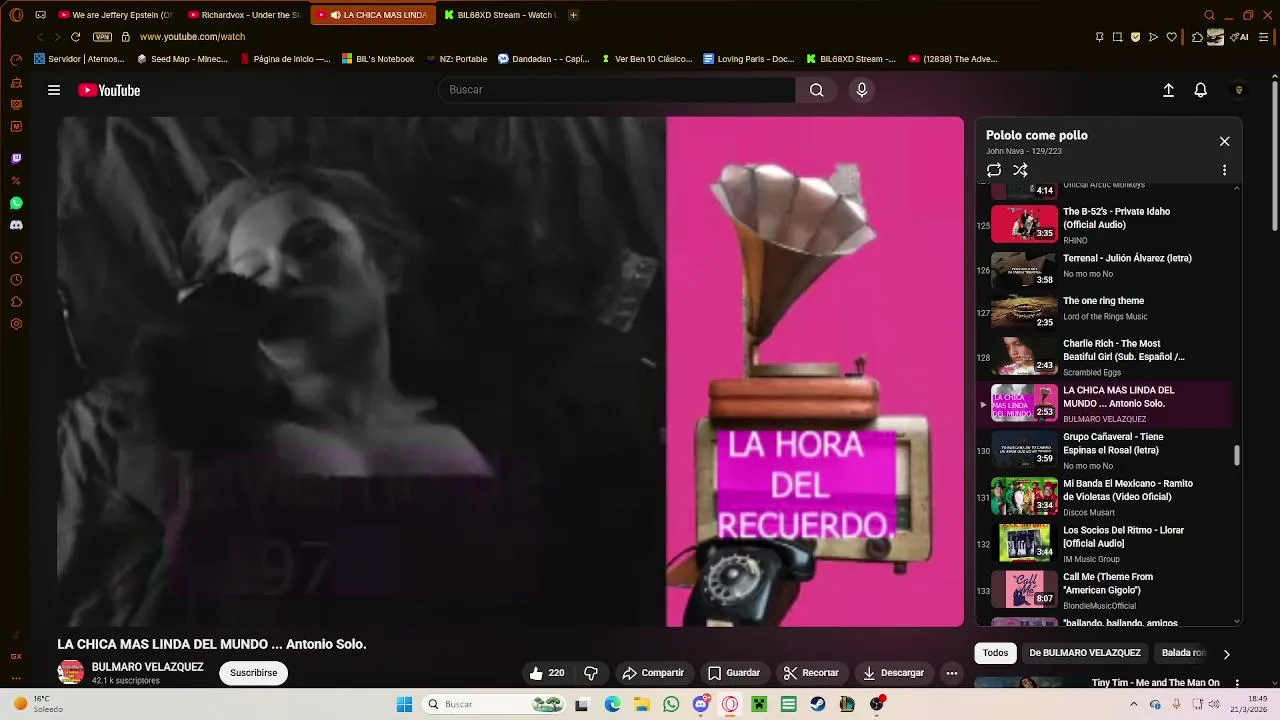The height and width of the screenshot is (720, 1280).
Task: Close the Pololo come pollo playlist panel
Action: (x=1224, y=141)
